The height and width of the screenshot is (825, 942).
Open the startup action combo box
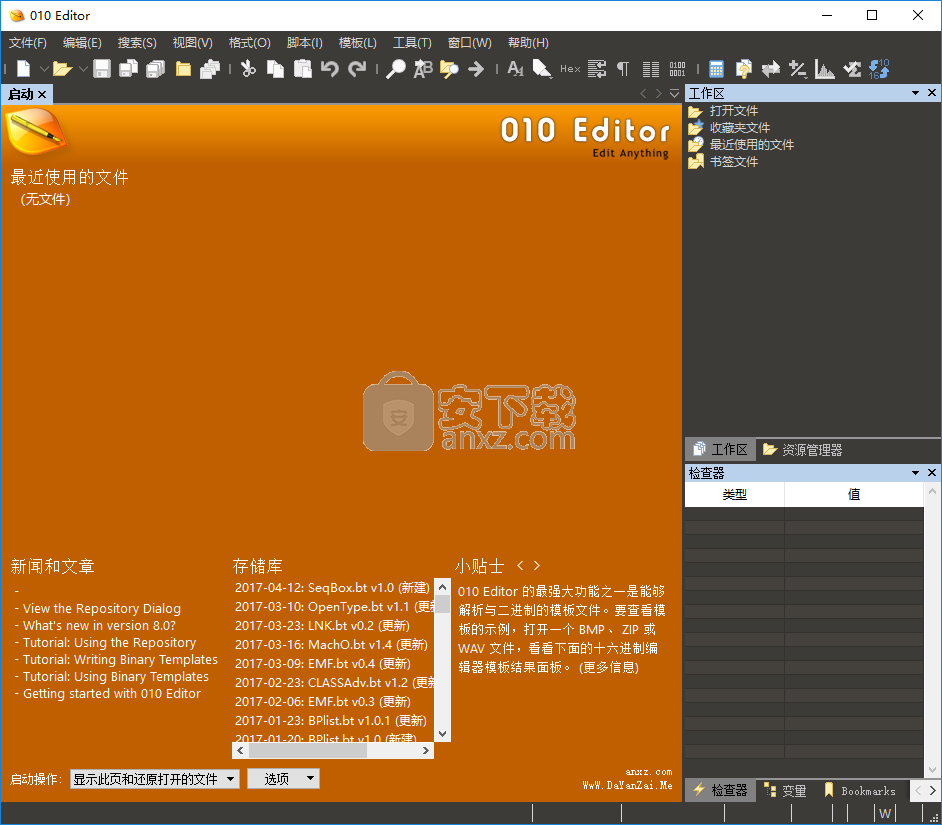[x=154, y=779]
